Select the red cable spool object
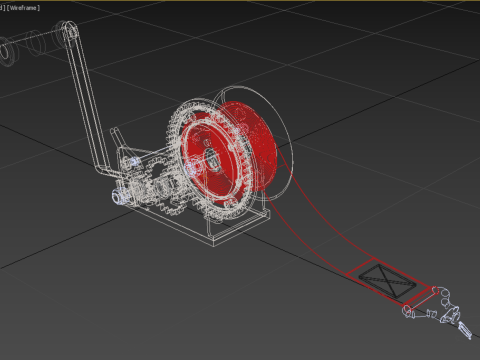The image size is (480, 360). click(229, 152)
